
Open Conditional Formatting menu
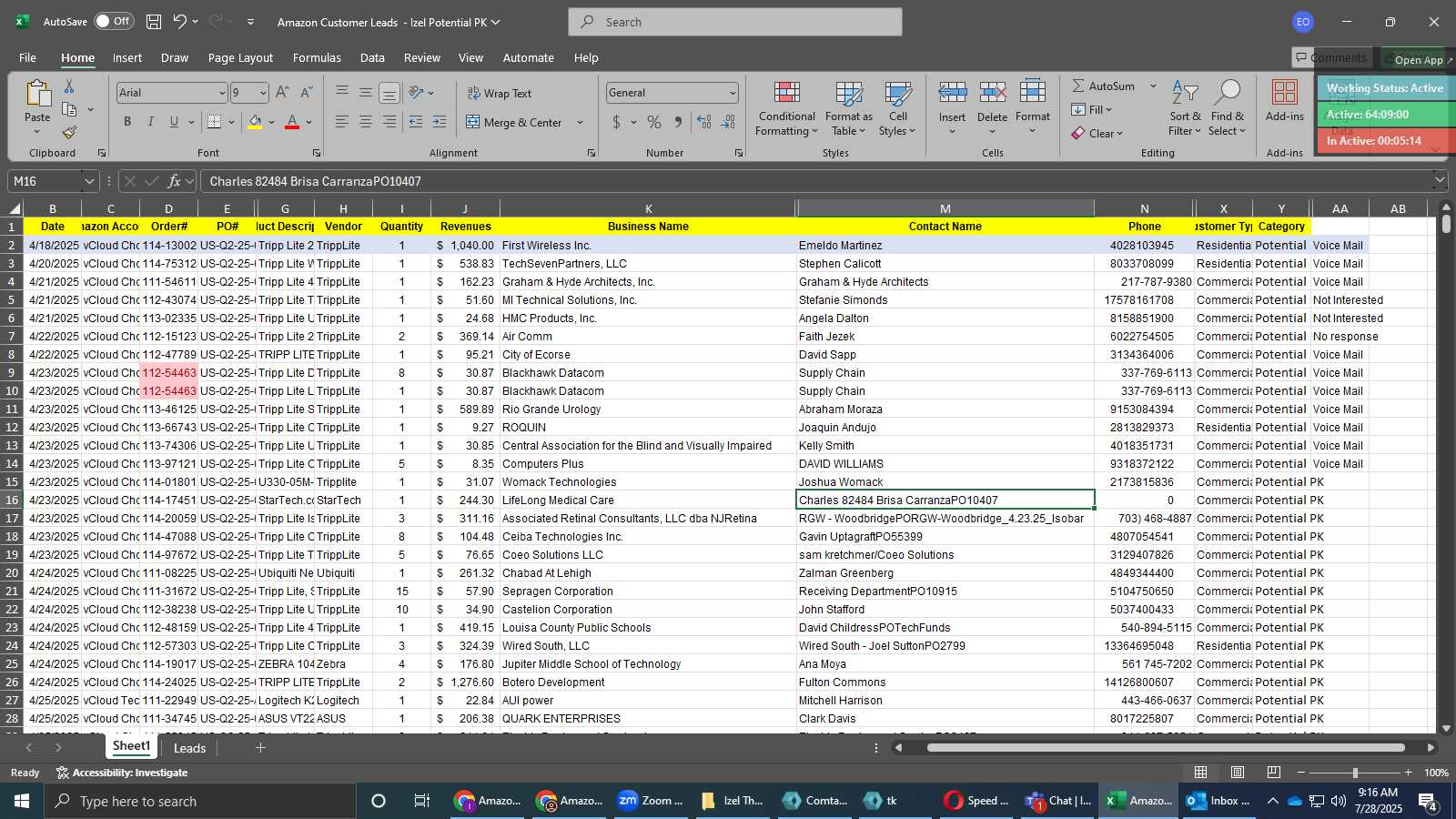[787, 109]
